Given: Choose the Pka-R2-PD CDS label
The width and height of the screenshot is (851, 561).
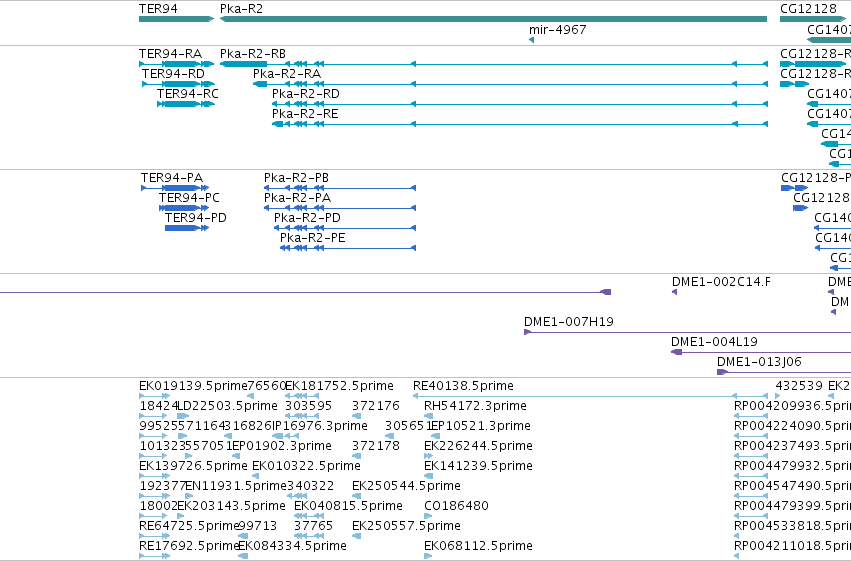Looking at the screenshot, I should point(307,218).
